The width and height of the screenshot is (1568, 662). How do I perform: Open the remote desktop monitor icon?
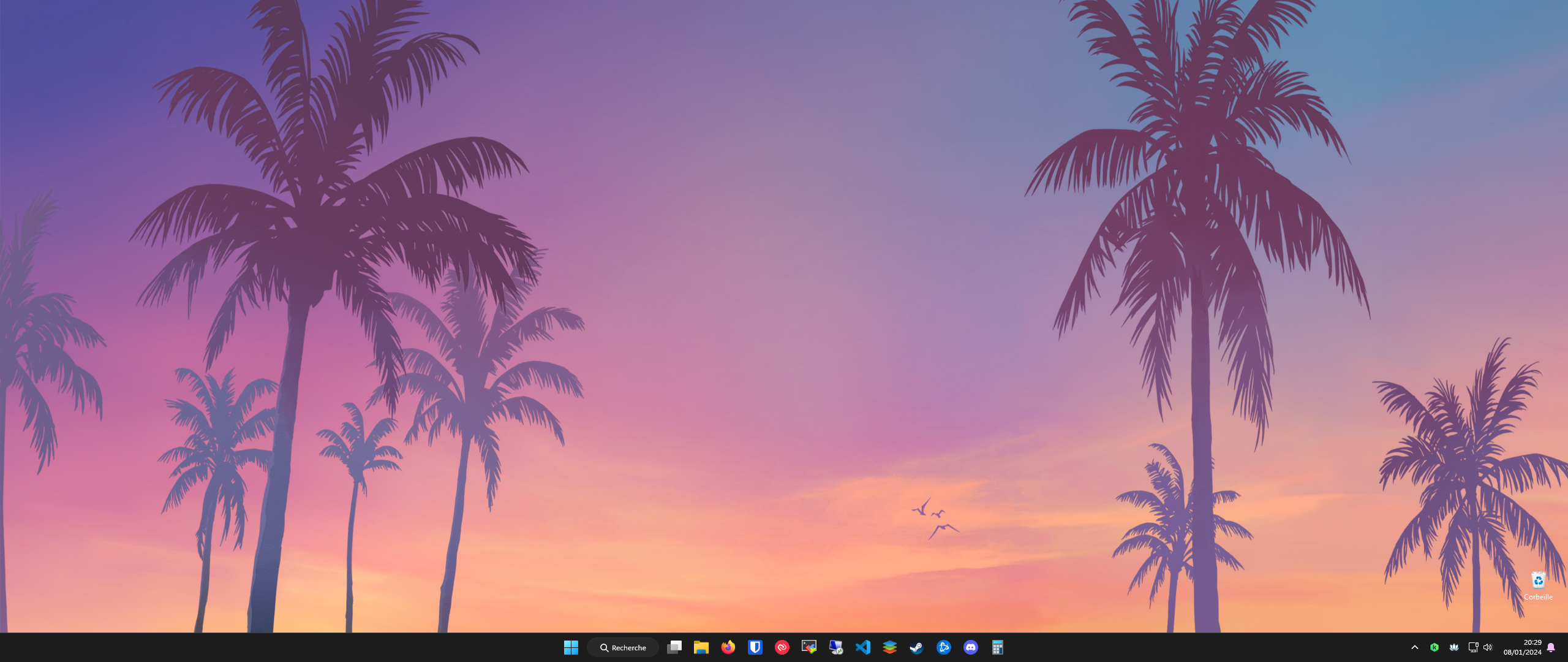coord(836,647)
